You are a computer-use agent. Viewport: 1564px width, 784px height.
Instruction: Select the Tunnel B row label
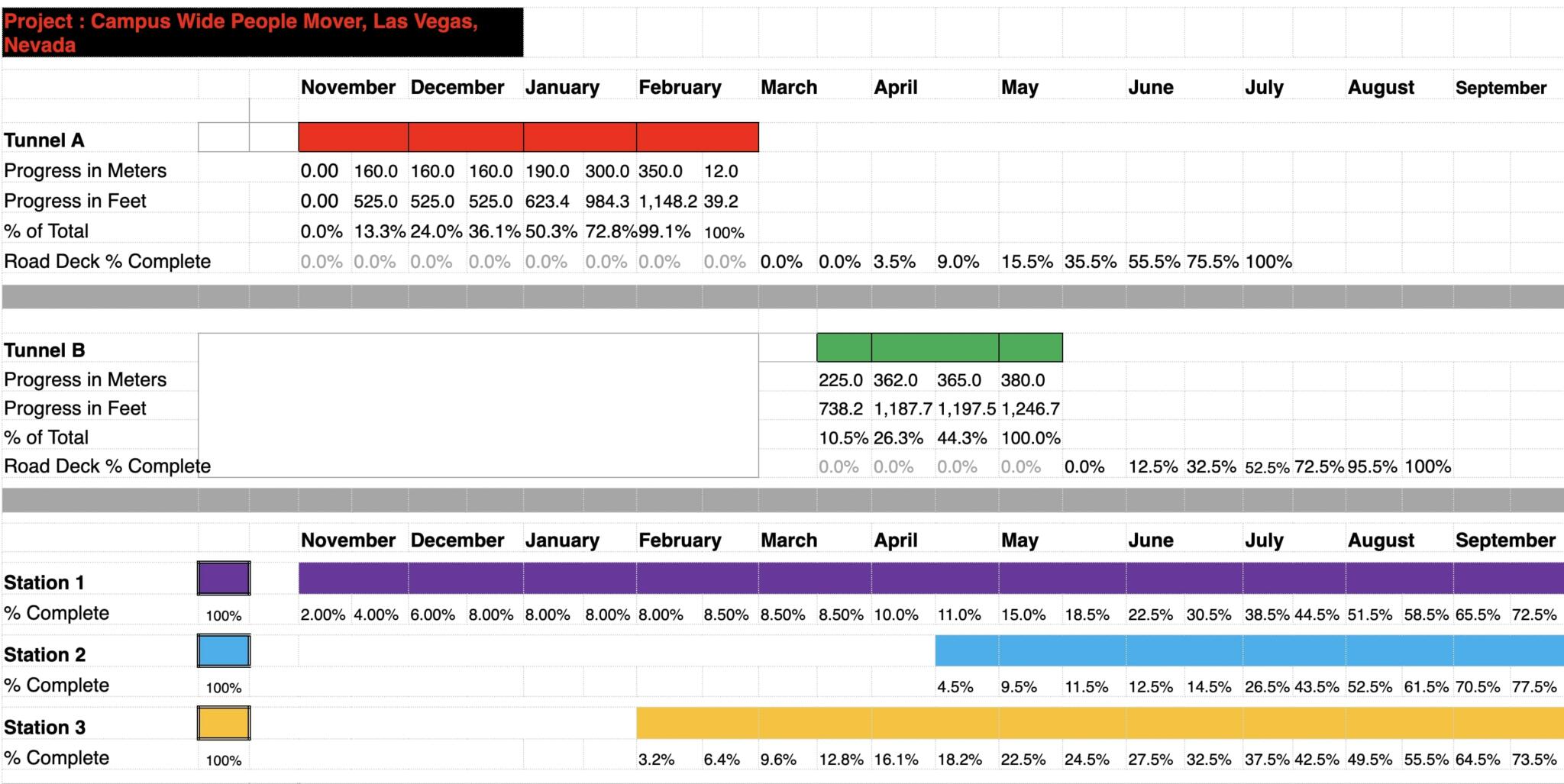pyautogui.click(x=44, y=350)
